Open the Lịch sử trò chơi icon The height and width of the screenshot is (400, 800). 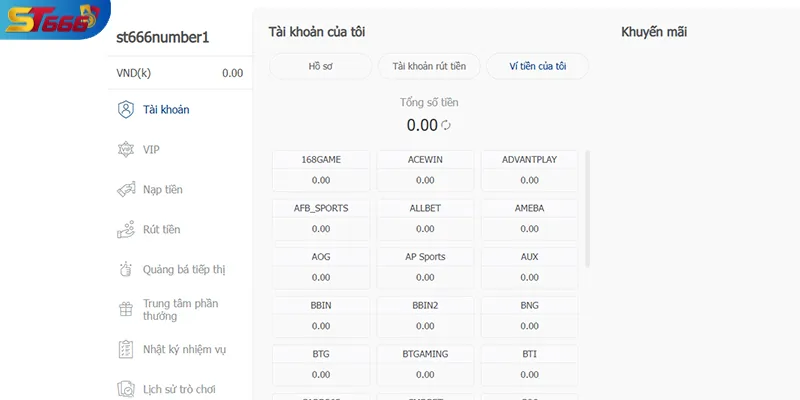[x=125, y=389]
